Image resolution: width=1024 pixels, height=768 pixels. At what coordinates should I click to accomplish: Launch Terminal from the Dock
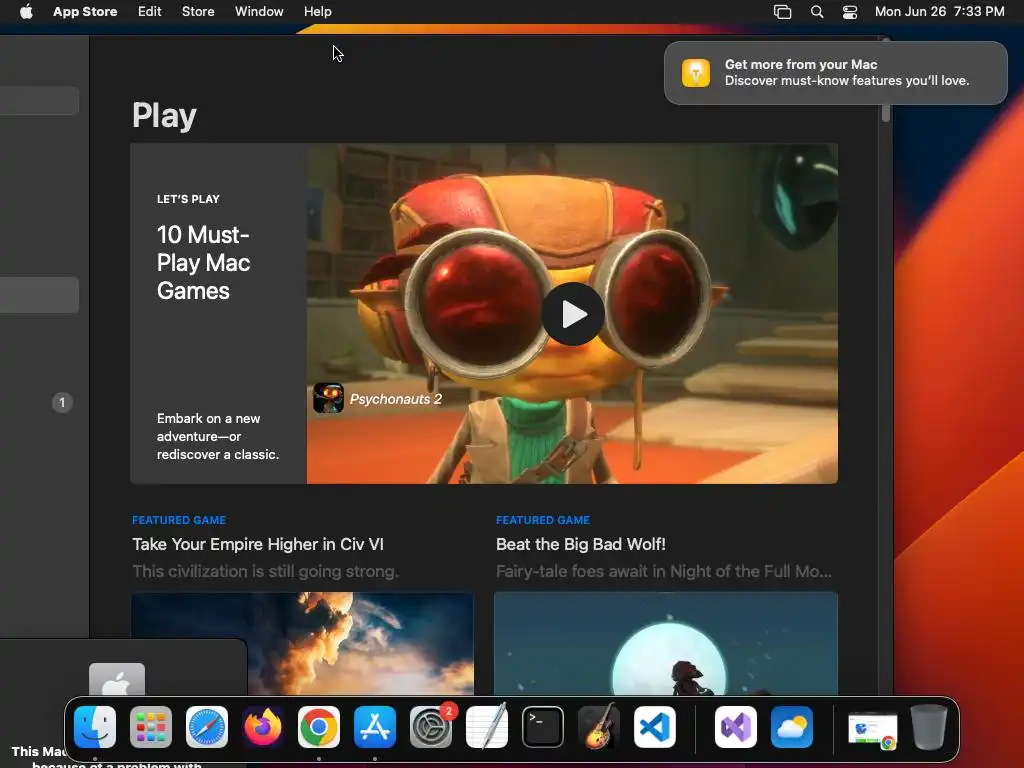543,727
